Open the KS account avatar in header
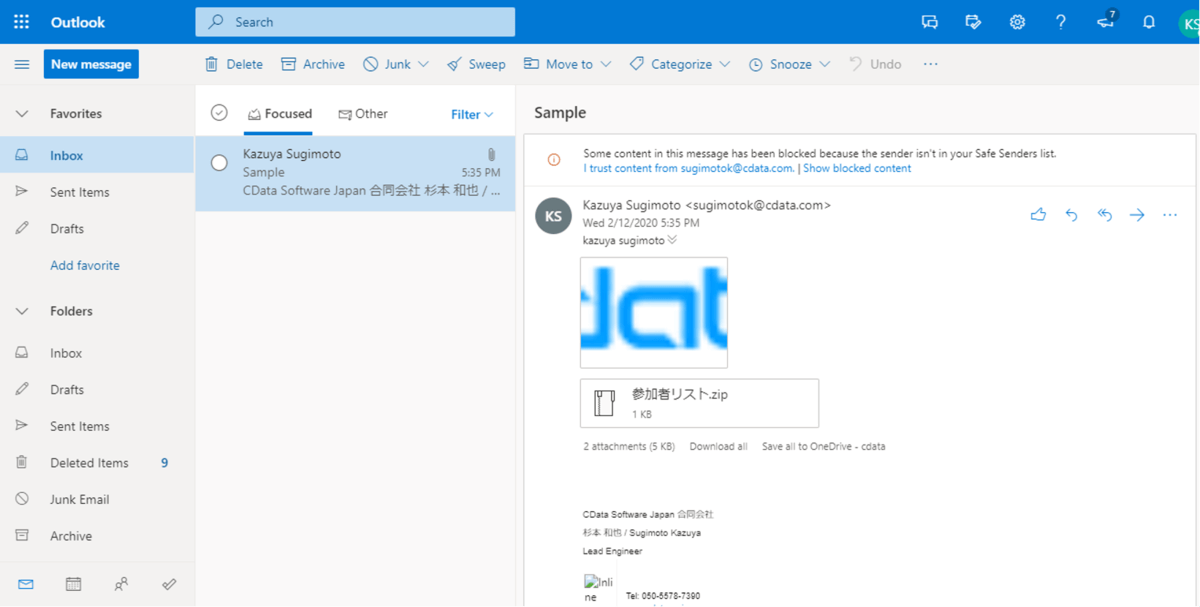The width and height of the screenshot is (1200, 607). pos(1189,22)
